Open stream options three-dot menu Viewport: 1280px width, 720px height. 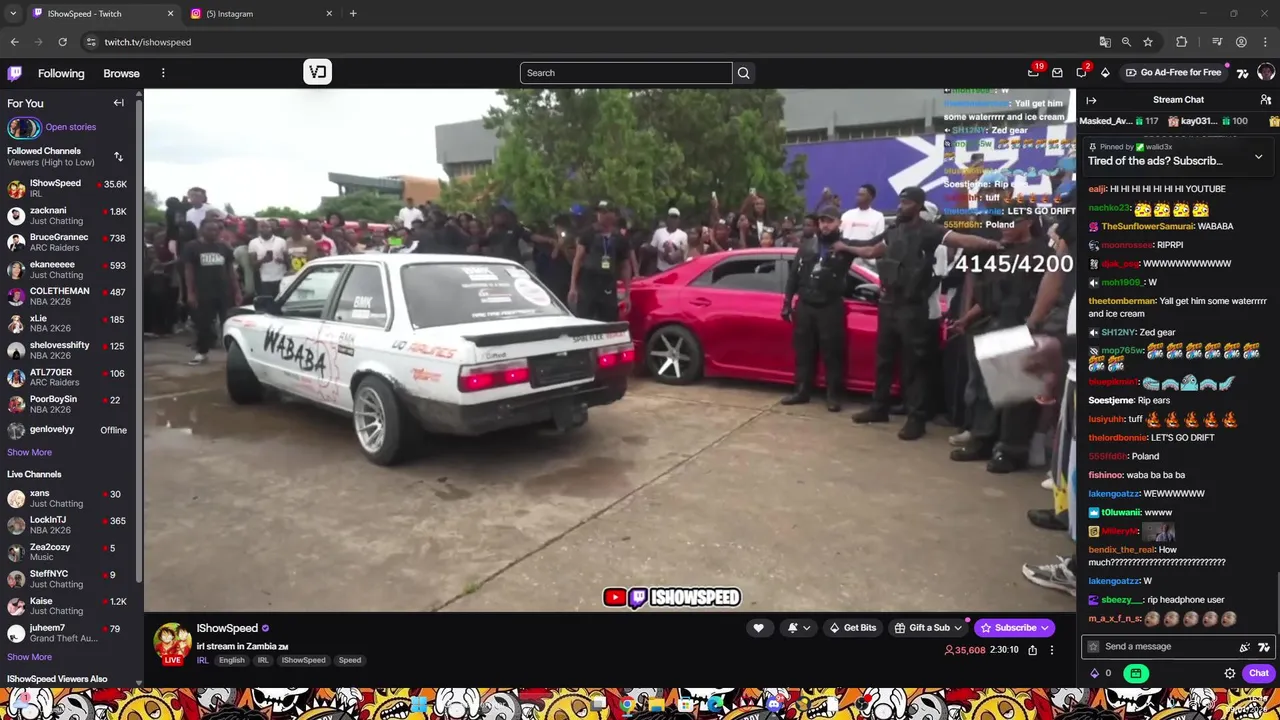pyautogui.click(x=1051, y=650)
